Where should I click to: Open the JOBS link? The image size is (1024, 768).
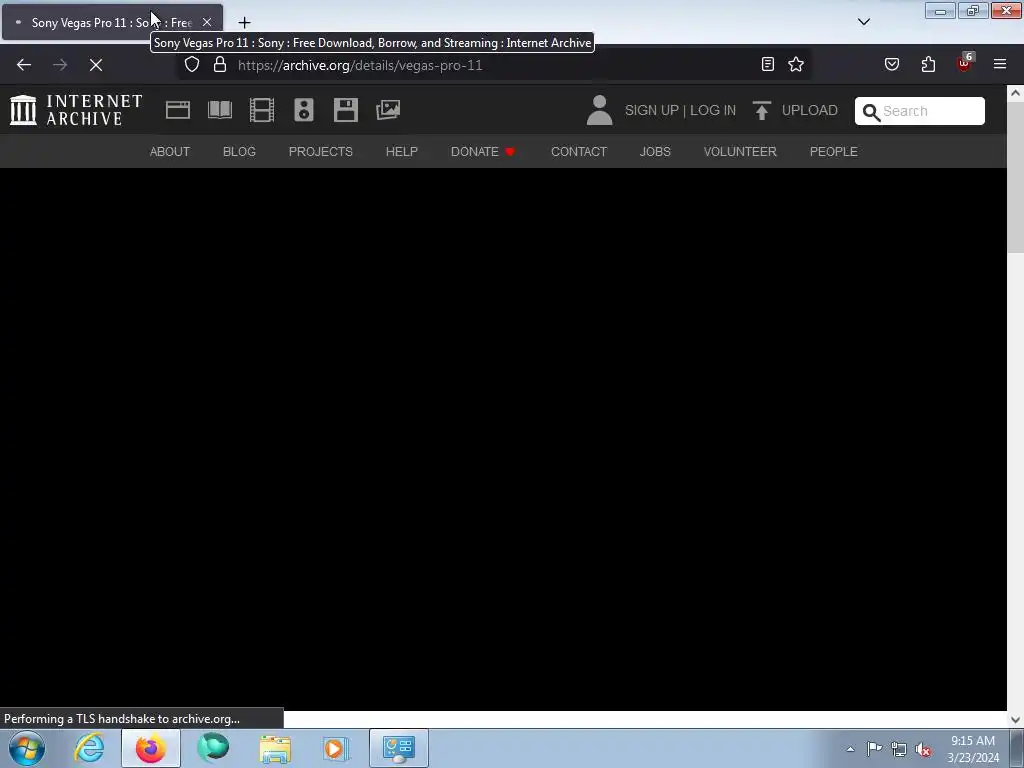pyautogui.click(x=655, y=152)
